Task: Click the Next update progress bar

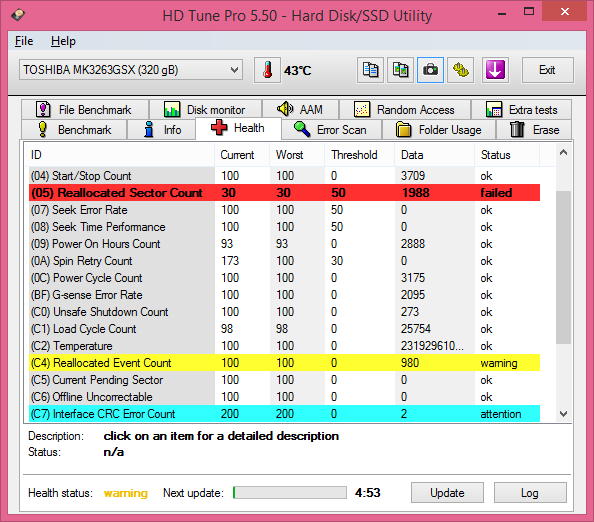Action: coord(290,492)
